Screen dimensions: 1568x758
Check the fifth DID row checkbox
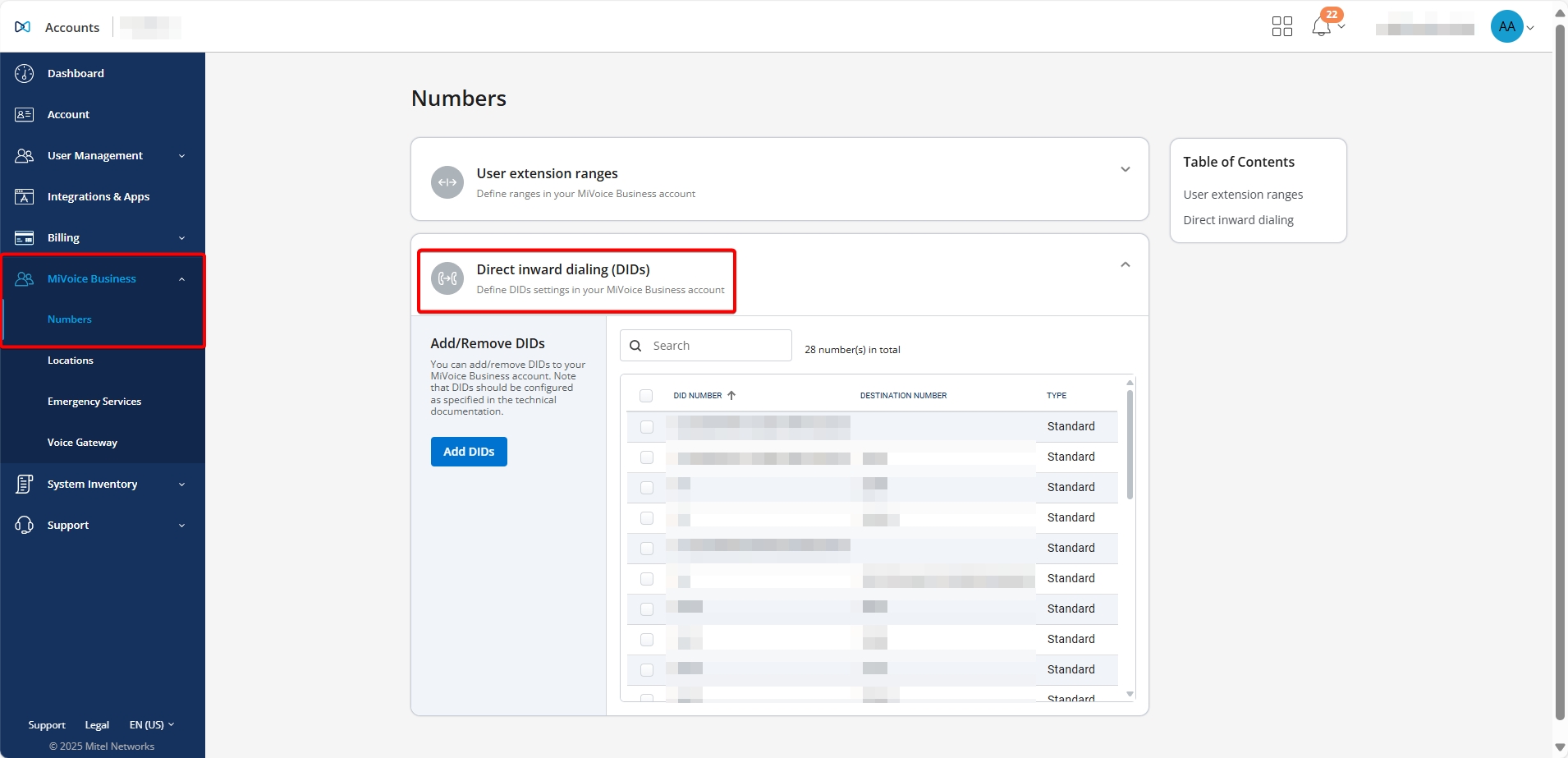pos(647,549)
